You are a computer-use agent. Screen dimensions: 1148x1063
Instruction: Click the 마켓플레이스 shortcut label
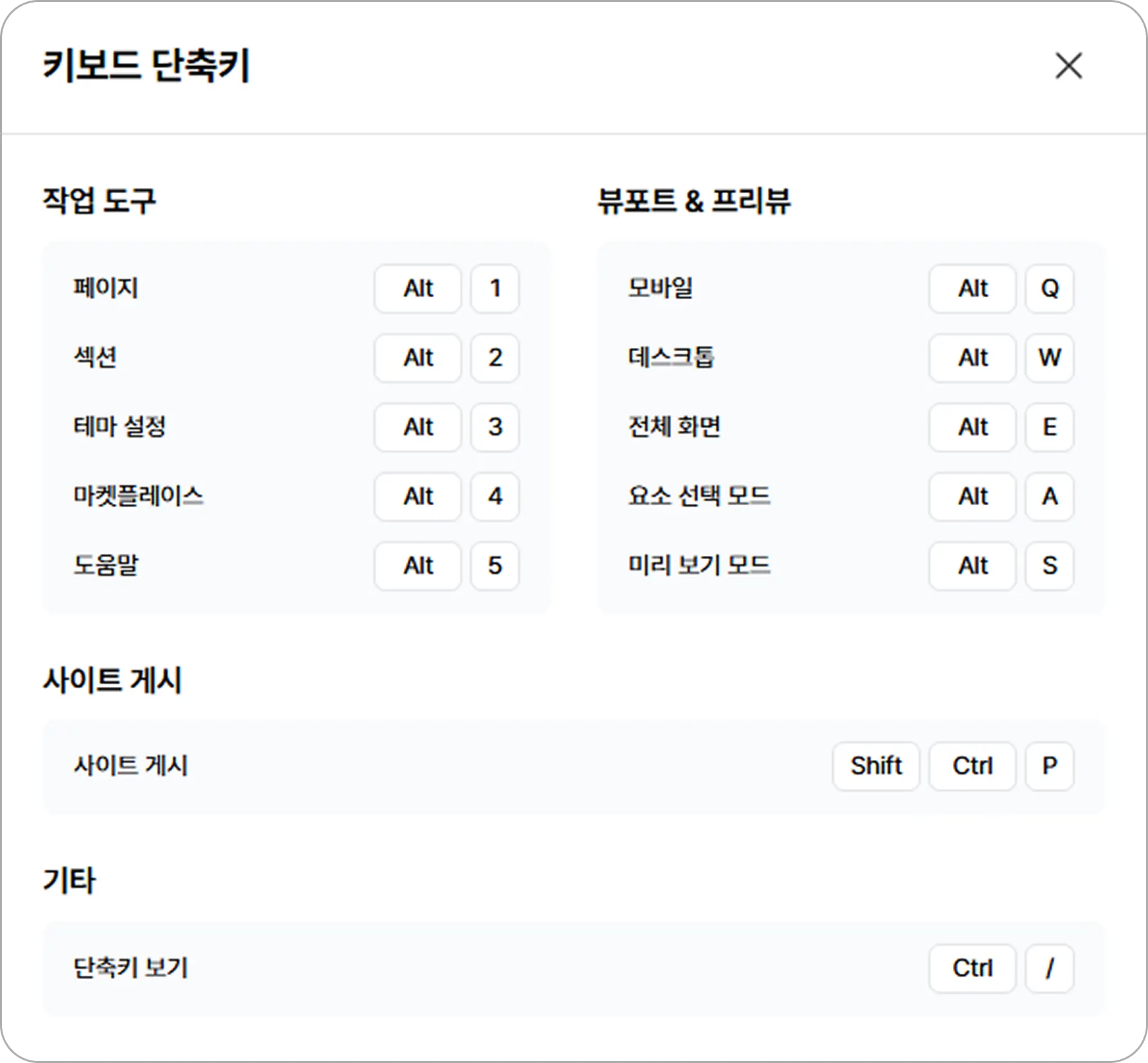(x=138, y=496)
